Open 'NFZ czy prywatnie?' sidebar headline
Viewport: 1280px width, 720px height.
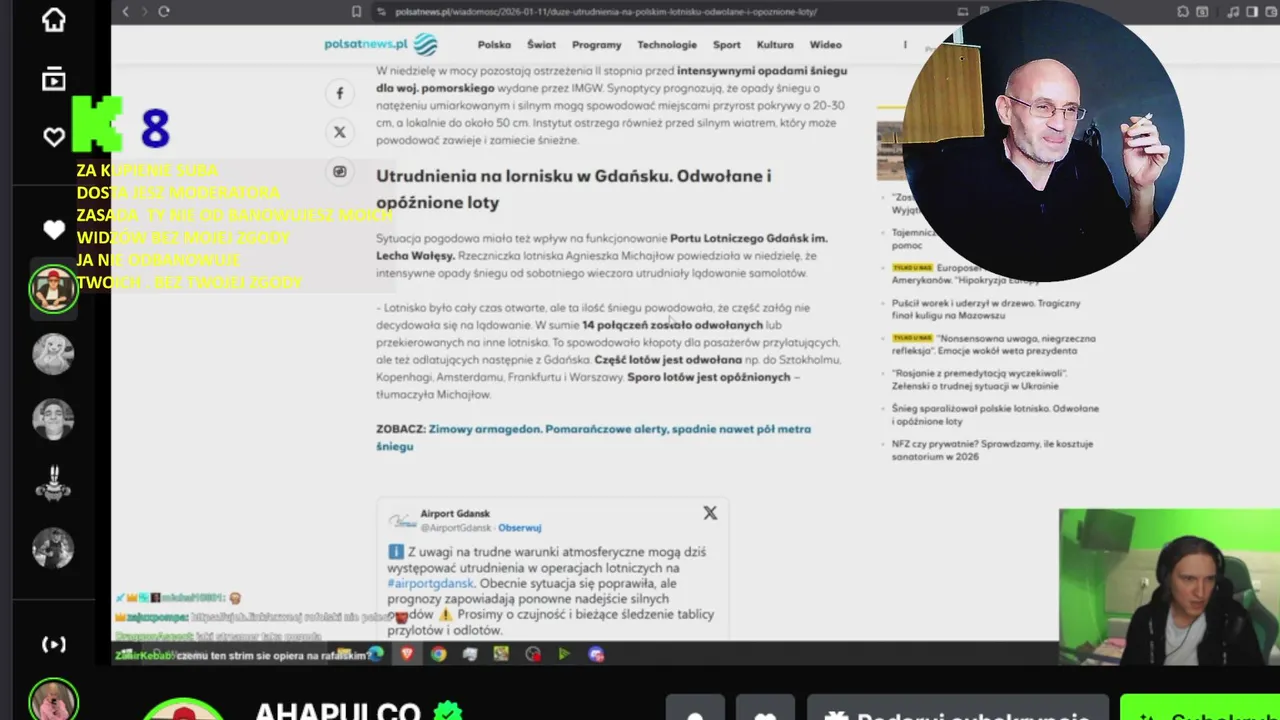tap(992, 450)
